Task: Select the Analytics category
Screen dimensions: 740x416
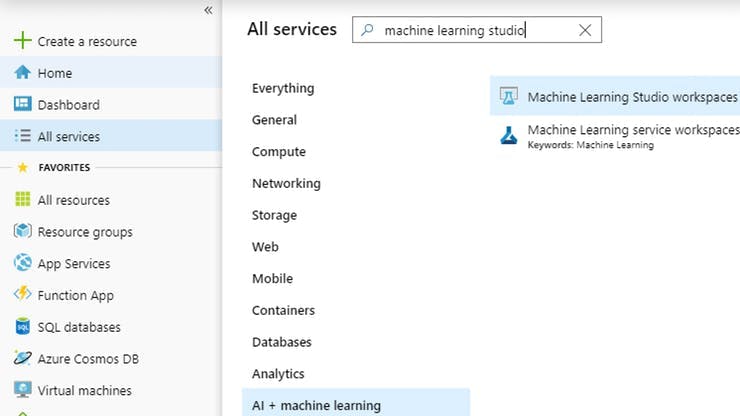Action: pyautogui.click(x=278, y=374)
